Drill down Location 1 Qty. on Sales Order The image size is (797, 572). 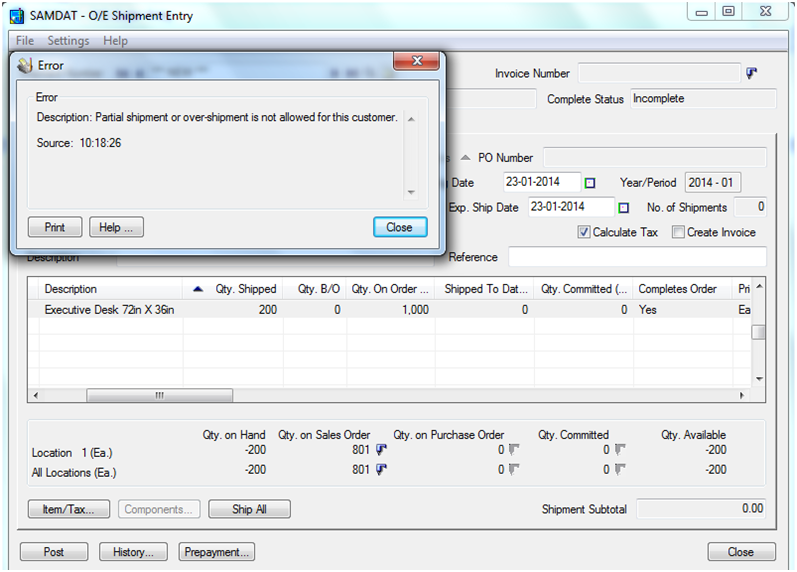coord(381,449)
